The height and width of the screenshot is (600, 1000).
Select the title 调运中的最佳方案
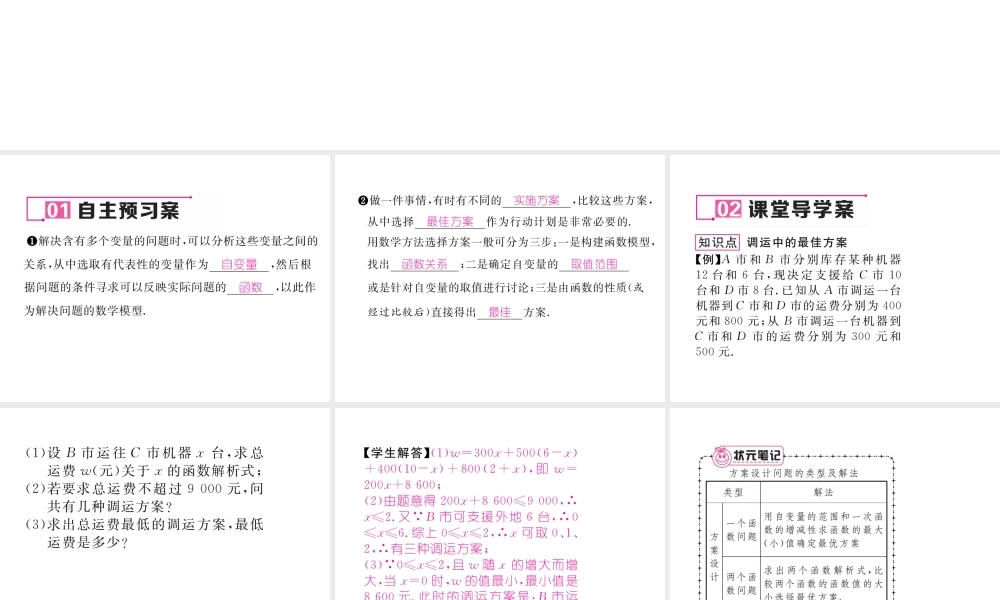[x=797, y=242]
